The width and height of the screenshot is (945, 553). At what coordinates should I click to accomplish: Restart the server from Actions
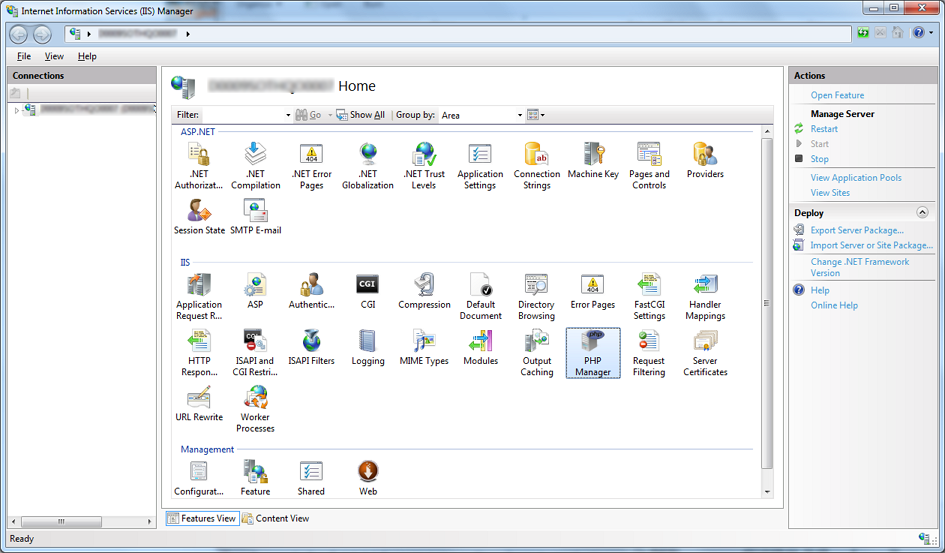tap(824, 129)
